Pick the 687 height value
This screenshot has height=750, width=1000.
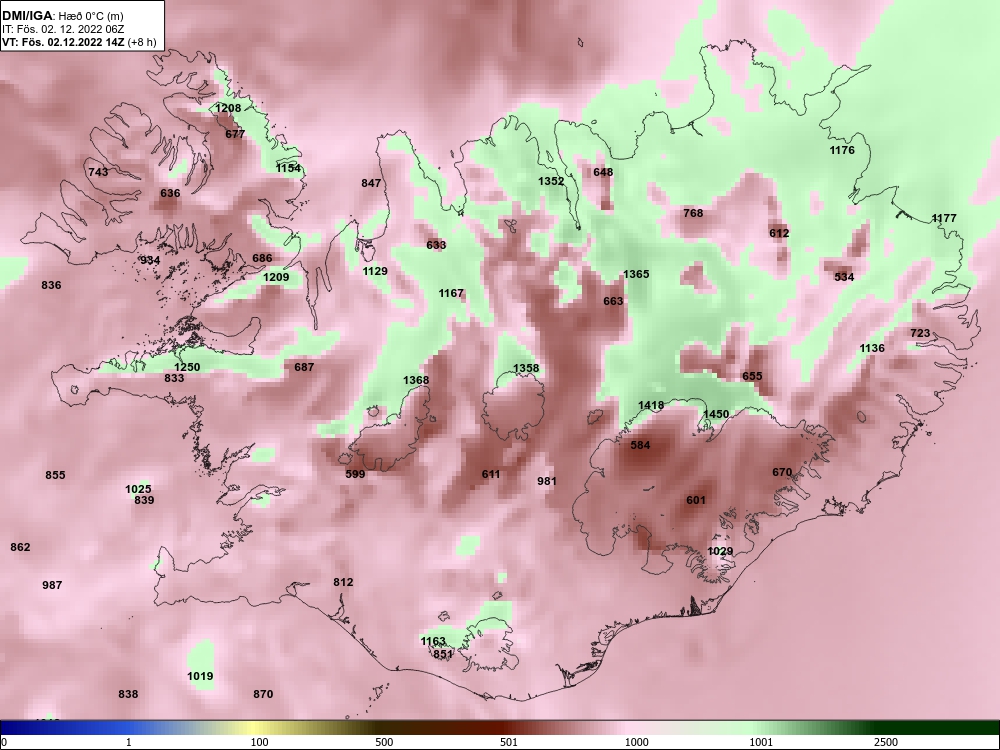coord(304,367)
